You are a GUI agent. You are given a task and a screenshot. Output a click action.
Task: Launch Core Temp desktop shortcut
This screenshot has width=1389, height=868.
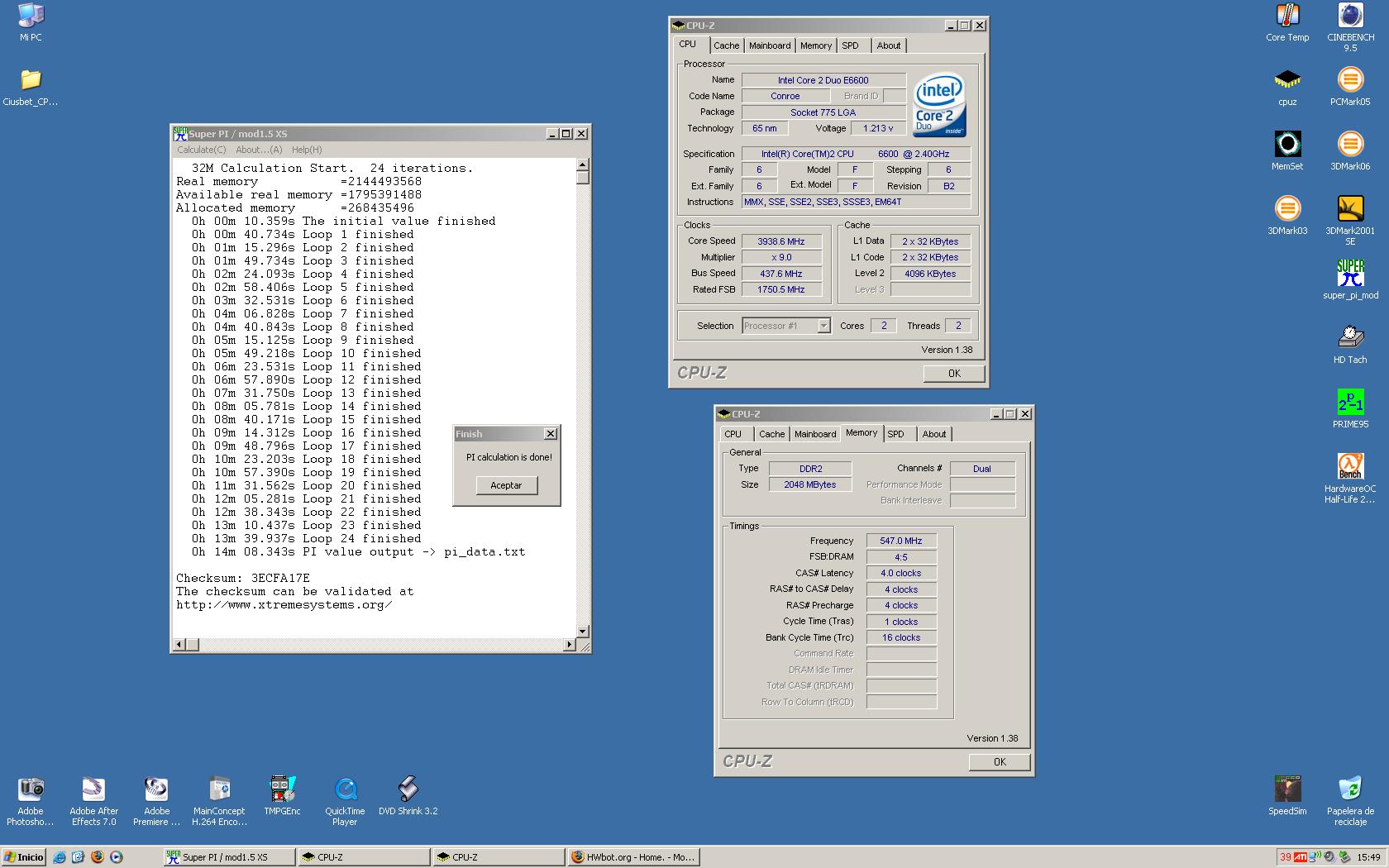(1287, 22)
